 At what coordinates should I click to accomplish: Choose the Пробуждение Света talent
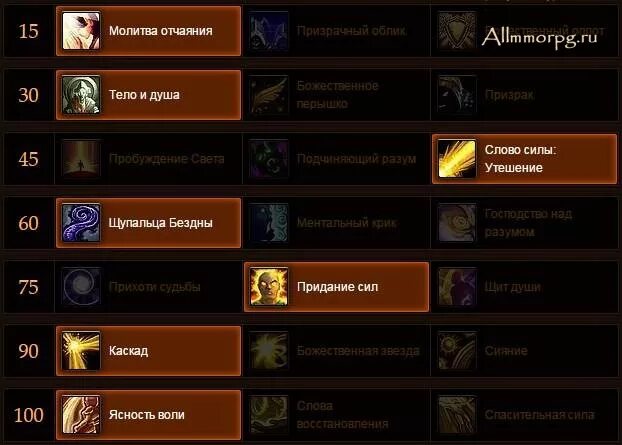pyautogui.click(x=149, y=159)
